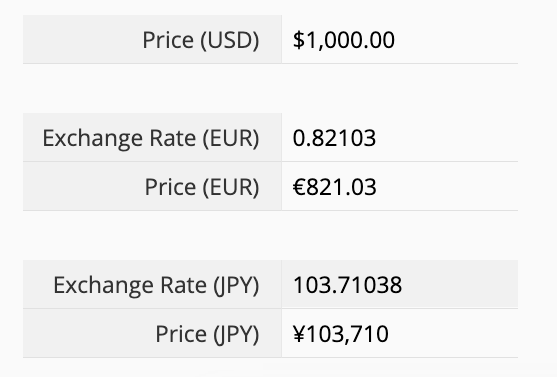Select the ¥103,710 price value
This screenshot has height=377, width=557.
point(340,334)
